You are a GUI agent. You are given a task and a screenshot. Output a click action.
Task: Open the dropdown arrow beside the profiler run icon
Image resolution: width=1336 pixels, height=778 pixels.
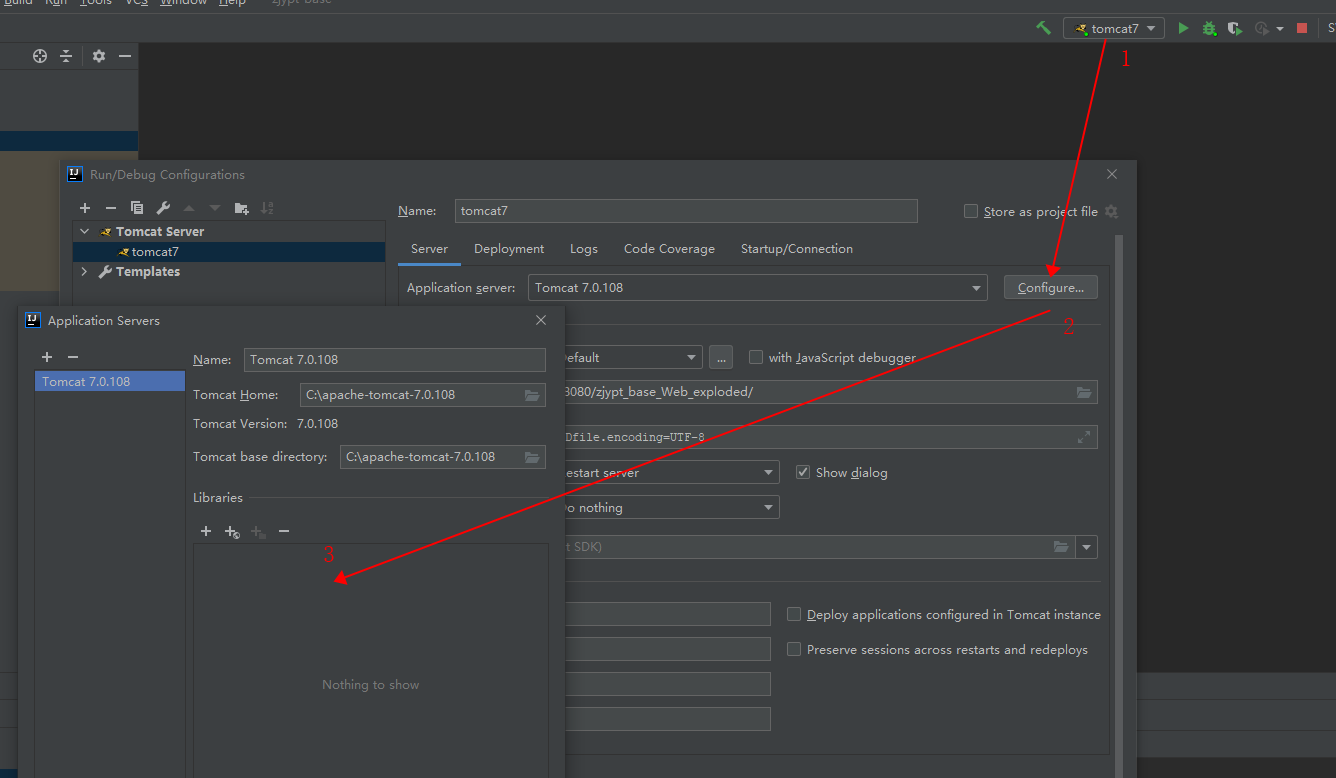(1280, 29)
